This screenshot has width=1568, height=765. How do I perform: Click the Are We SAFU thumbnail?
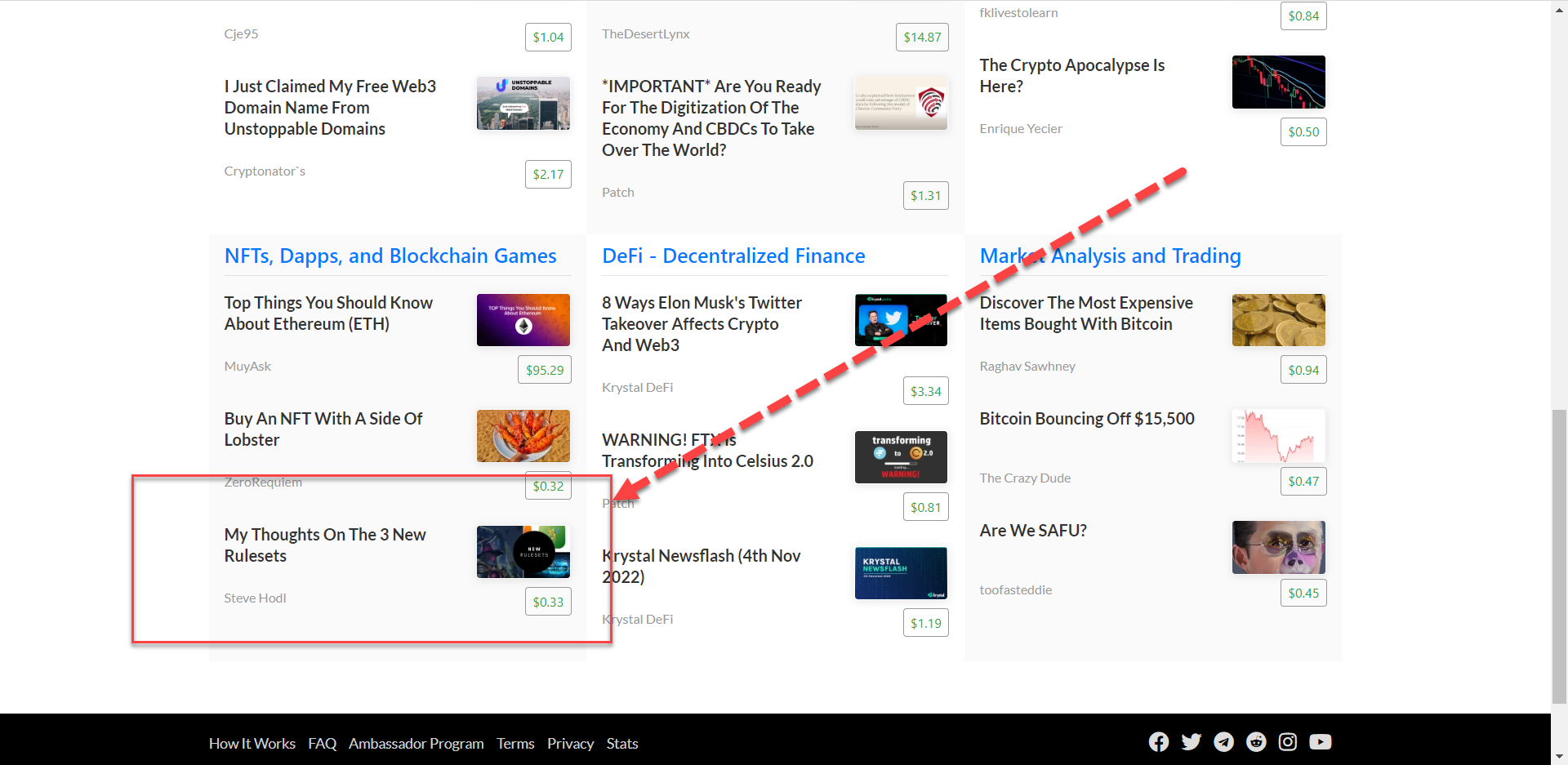coord(1279,547)
